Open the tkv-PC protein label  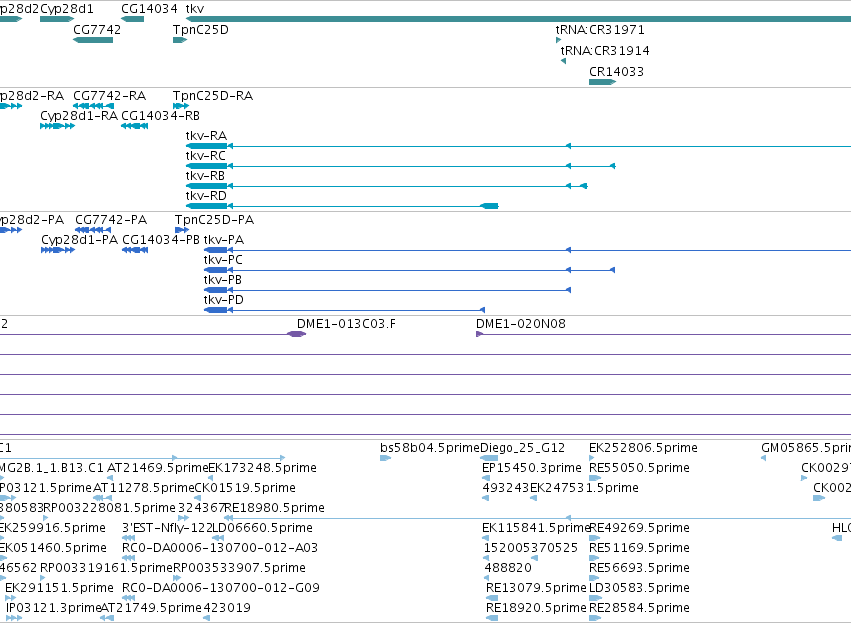coord(223,260)
